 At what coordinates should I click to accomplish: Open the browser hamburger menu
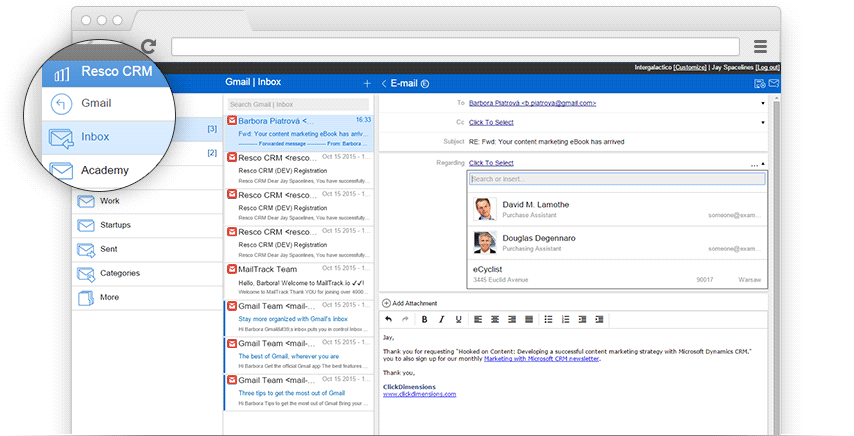[x=760, y=46]
